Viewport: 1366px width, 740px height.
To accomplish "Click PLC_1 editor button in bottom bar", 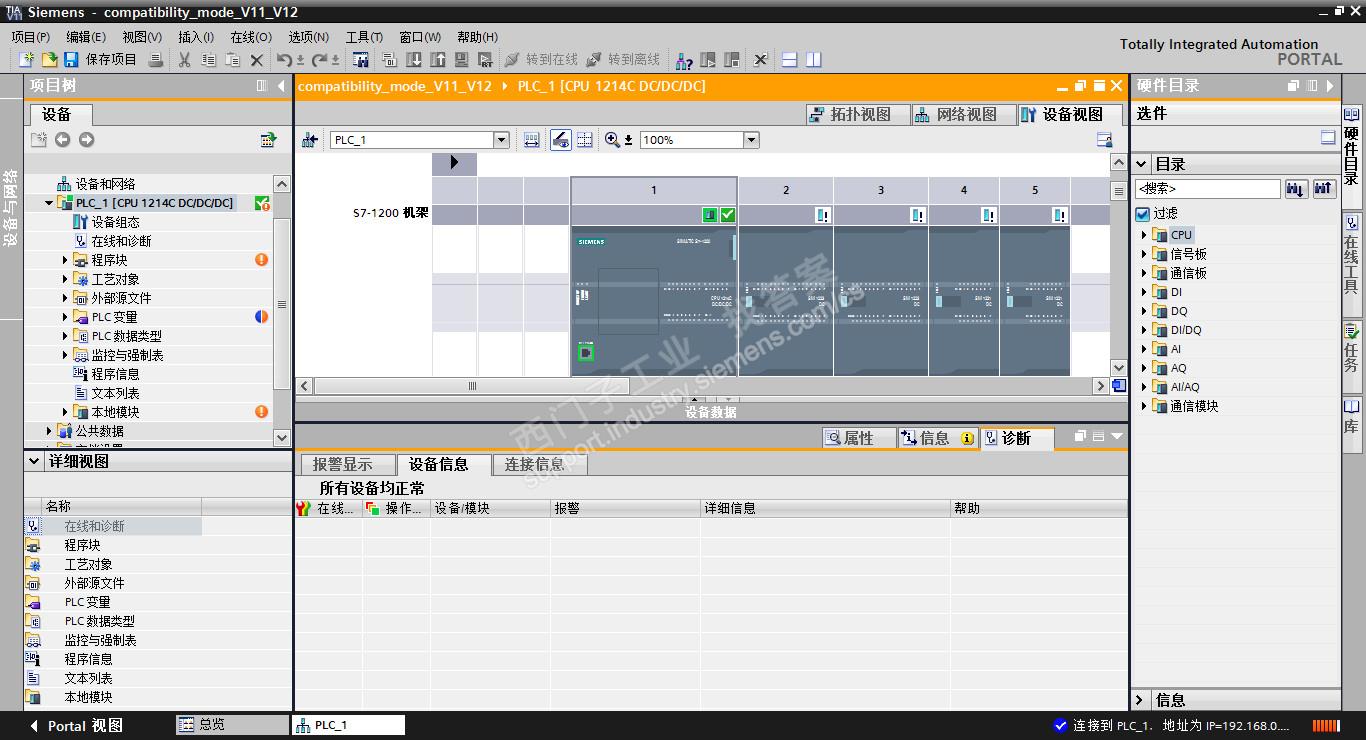I will [348, 725].
